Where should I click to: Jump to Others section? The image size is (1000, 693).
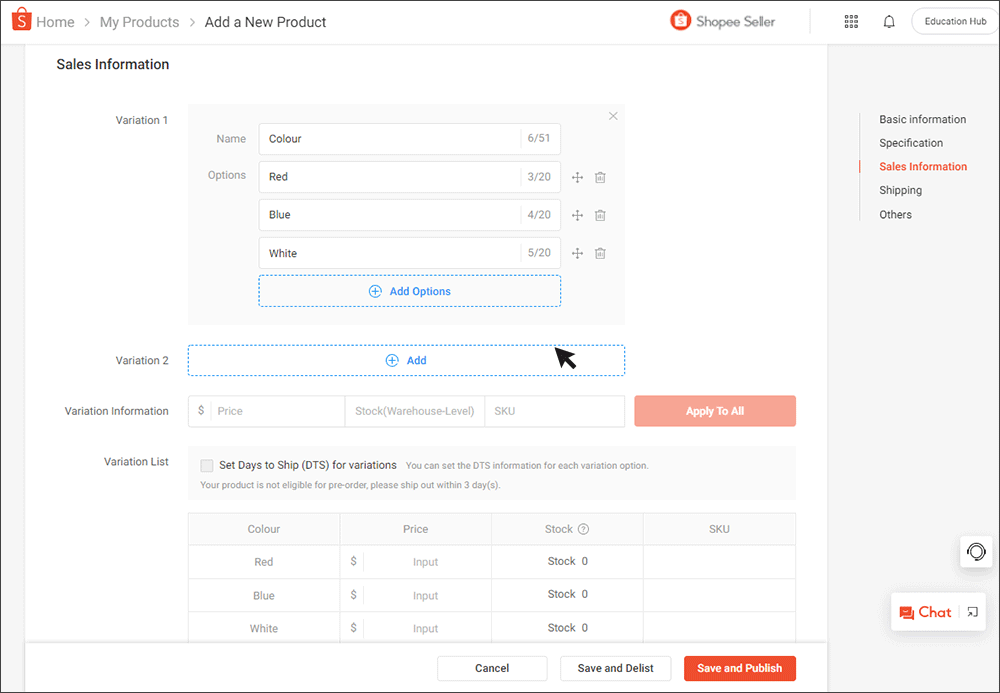tap(895, 214)
